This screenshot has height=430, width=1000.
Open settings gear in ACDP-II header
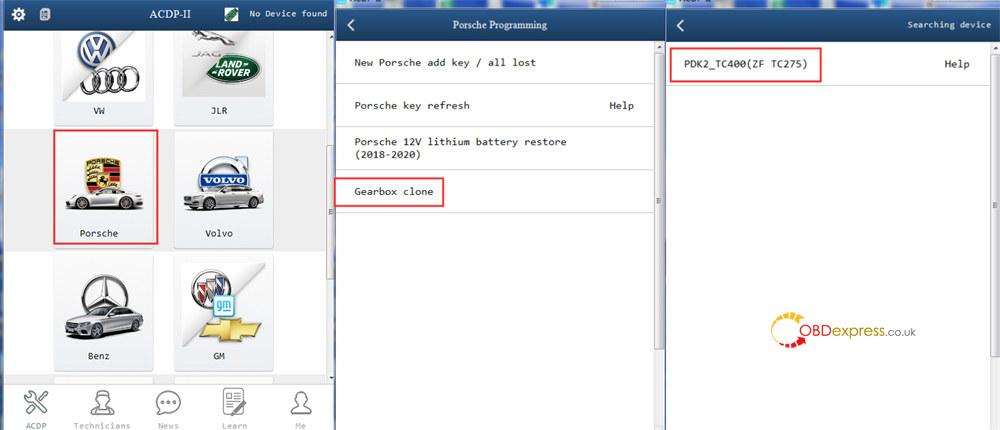18,14
